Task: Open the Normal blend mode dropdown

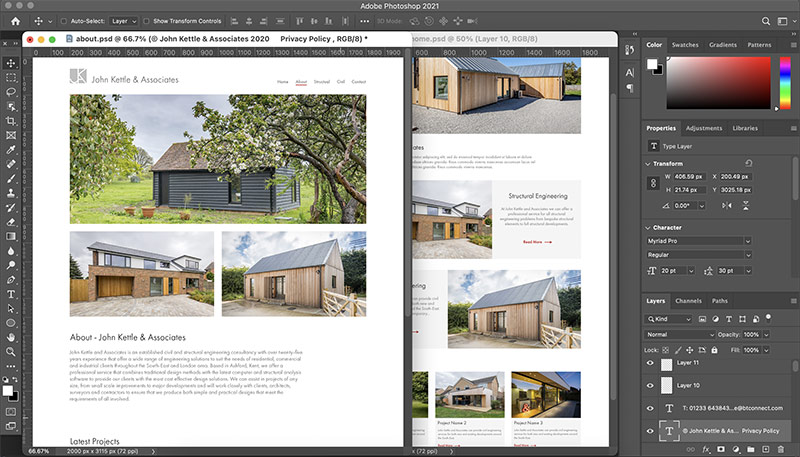Action: point(680,335)
